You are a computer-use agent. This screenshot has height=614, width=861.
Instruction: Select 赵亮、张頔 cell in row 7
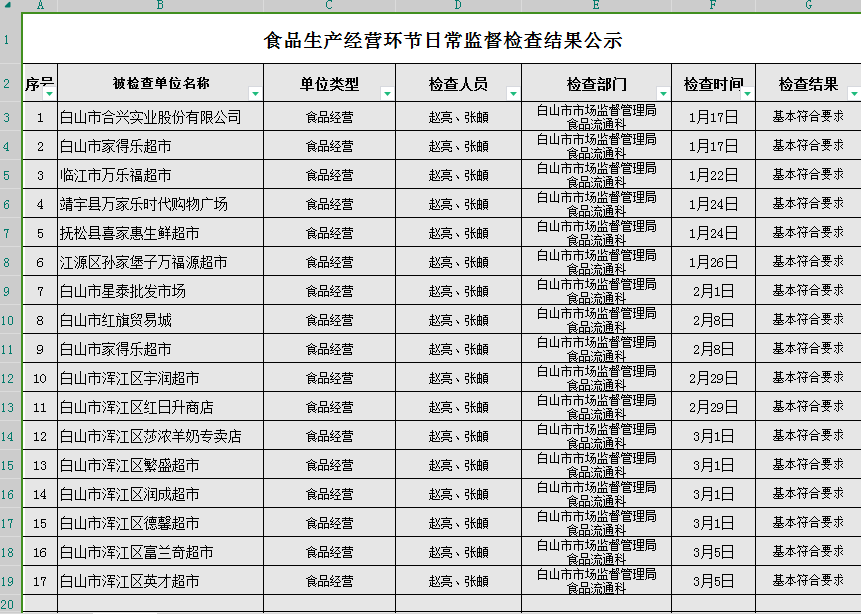pyautogui.click(x=459, y=233)
